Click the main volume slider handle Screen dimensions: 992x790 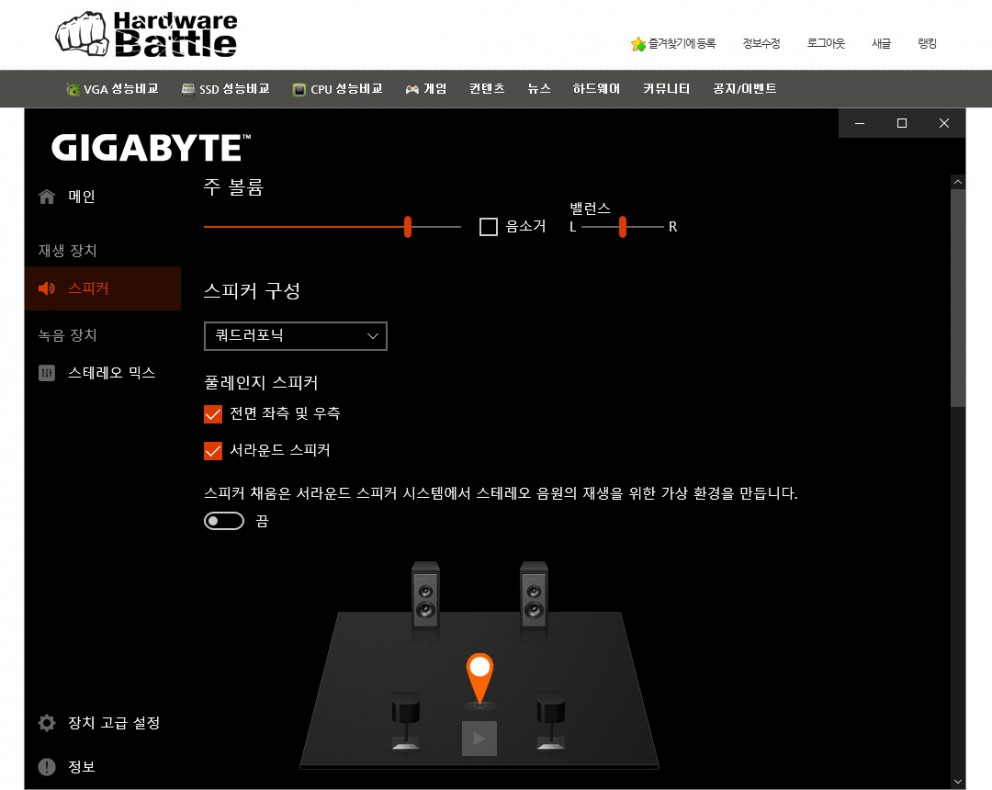point(408,226)
